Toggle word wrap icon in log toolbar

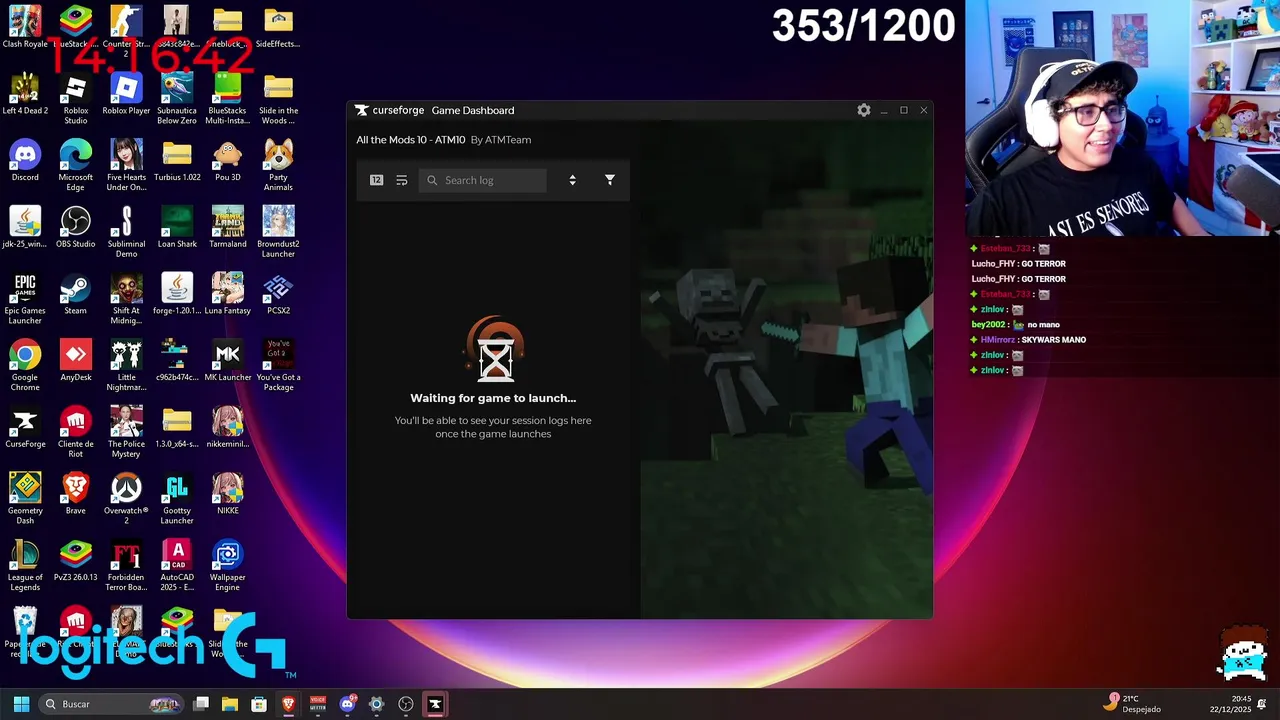[402, 180]
